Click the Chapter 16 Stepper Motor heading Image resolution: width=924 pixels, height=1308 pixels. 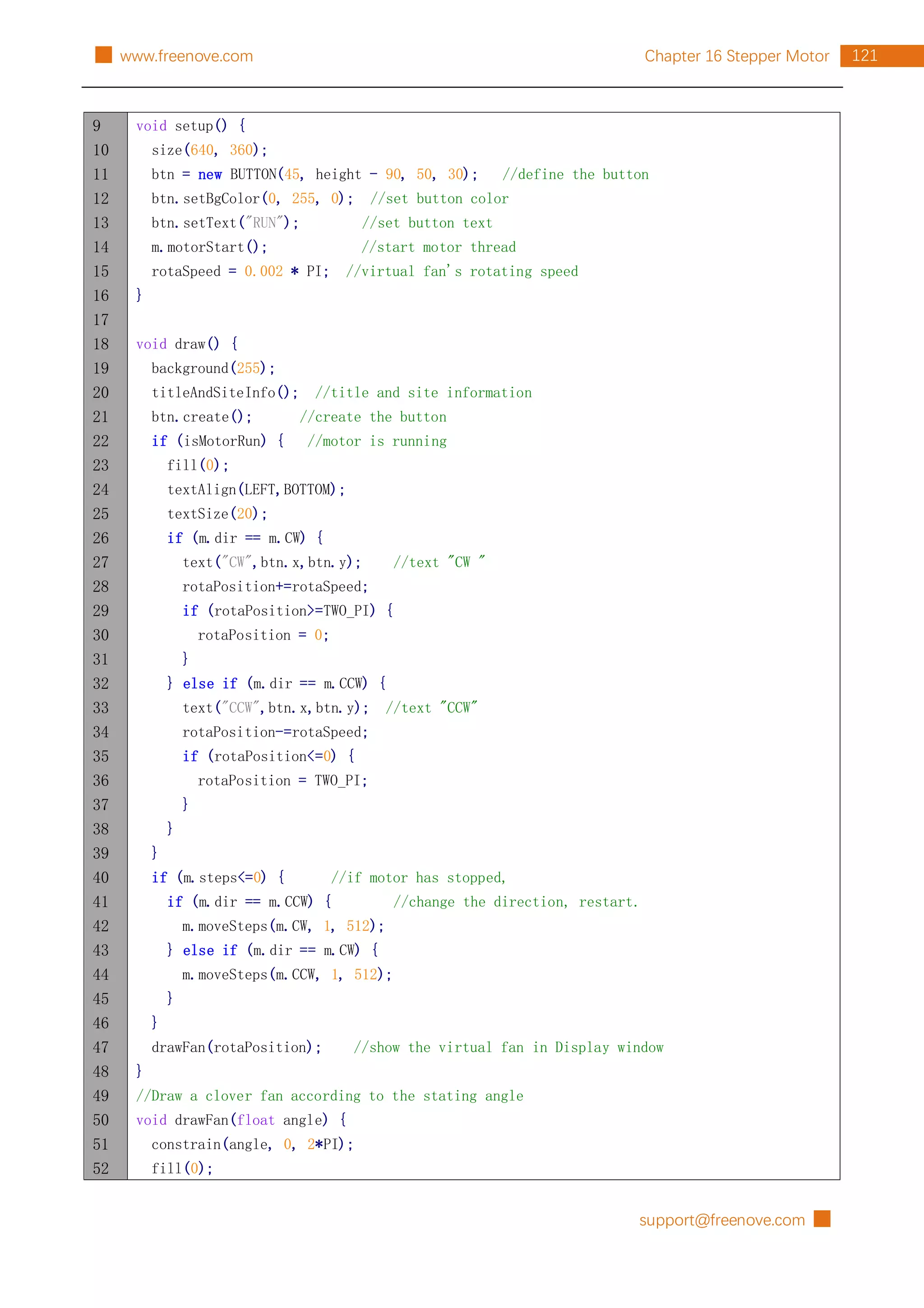pos(737,56)
